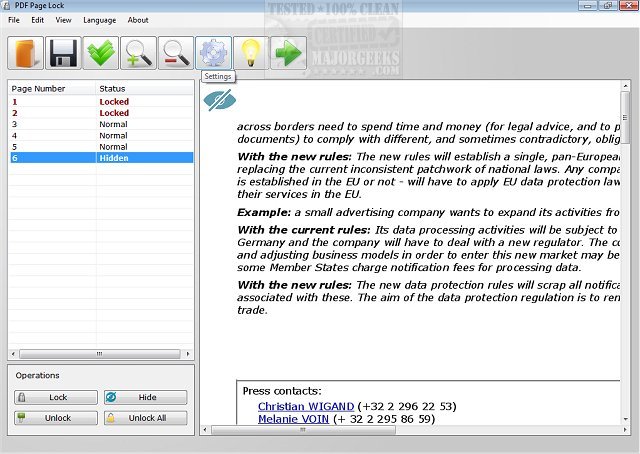
Task: Close the PDF Page Lock window
Action: [629, 5]
